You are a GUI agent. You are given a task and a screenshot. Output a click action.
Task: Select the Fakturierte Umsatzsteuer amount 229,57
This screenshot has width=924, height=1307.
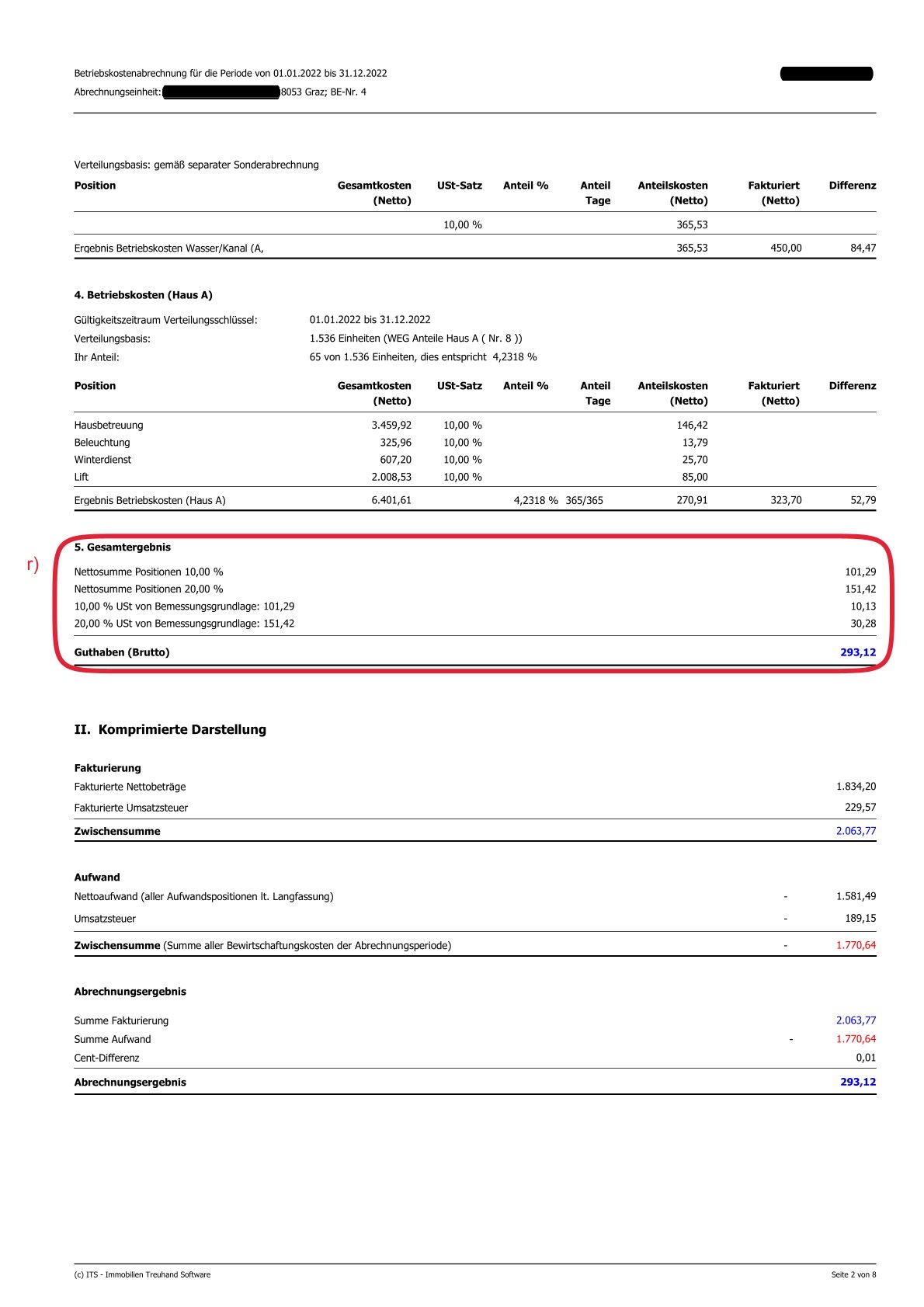click(x=860, y=808)
